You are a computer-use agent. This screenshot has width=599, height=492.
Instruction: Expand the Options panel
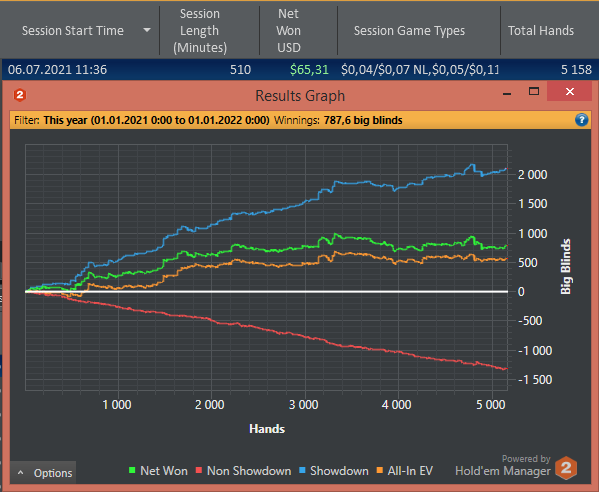(x=43, y=473)
